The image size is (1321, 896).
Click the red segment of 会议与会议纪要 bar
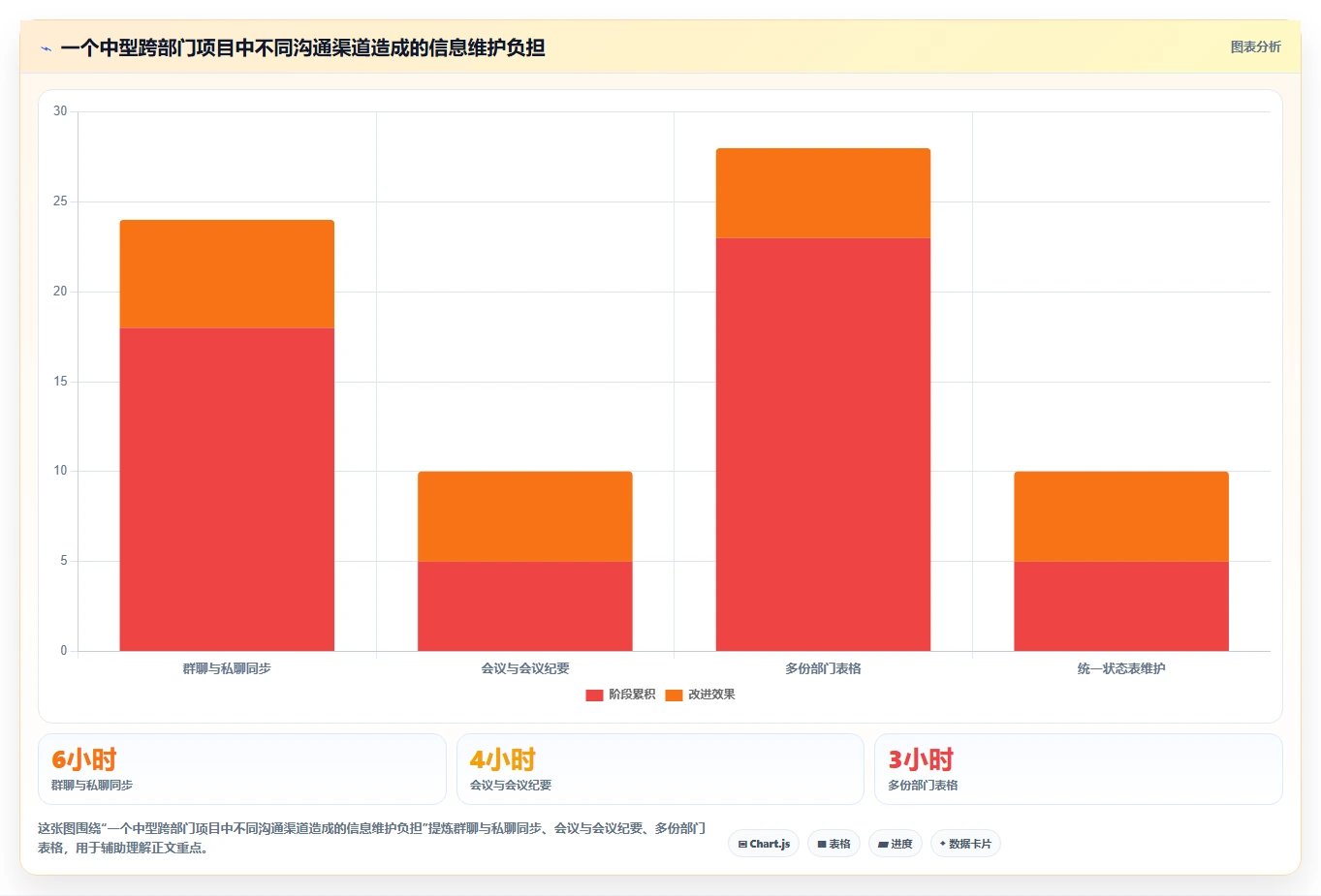point(525,606)
